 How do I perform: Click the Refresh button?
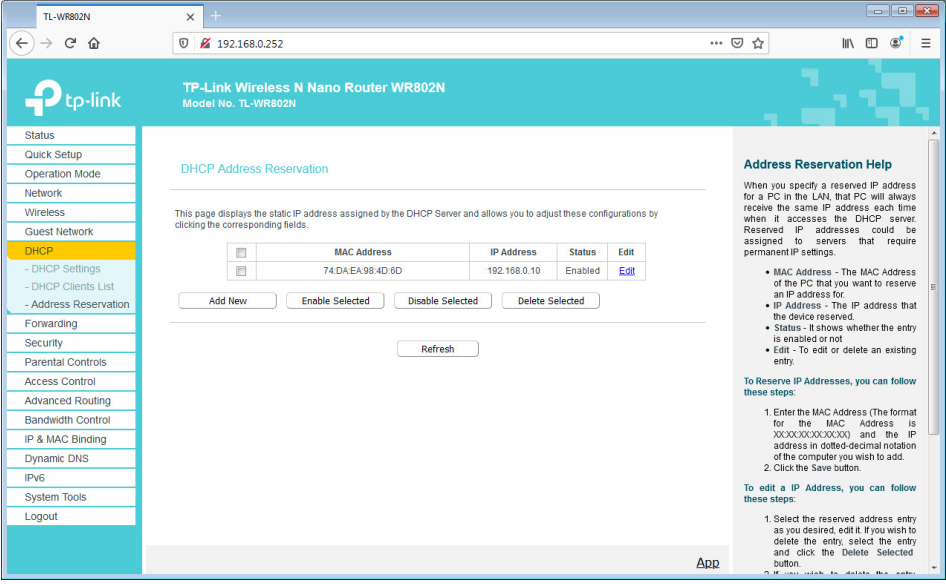tap(438, 349)
